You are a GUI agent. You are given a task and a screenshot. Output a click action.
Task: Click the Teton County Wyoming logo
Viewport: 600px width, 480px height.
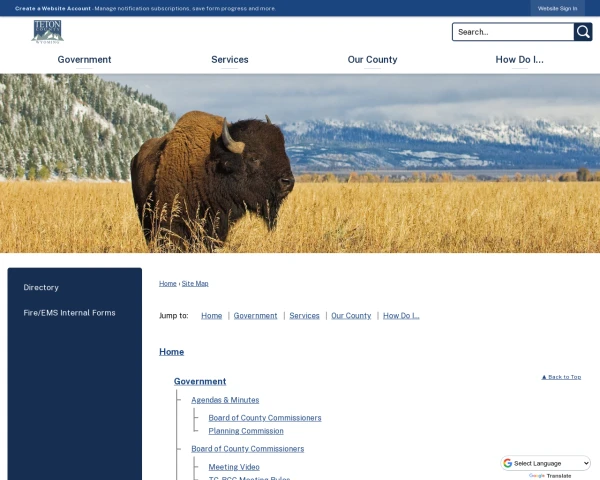coord(47,32)
